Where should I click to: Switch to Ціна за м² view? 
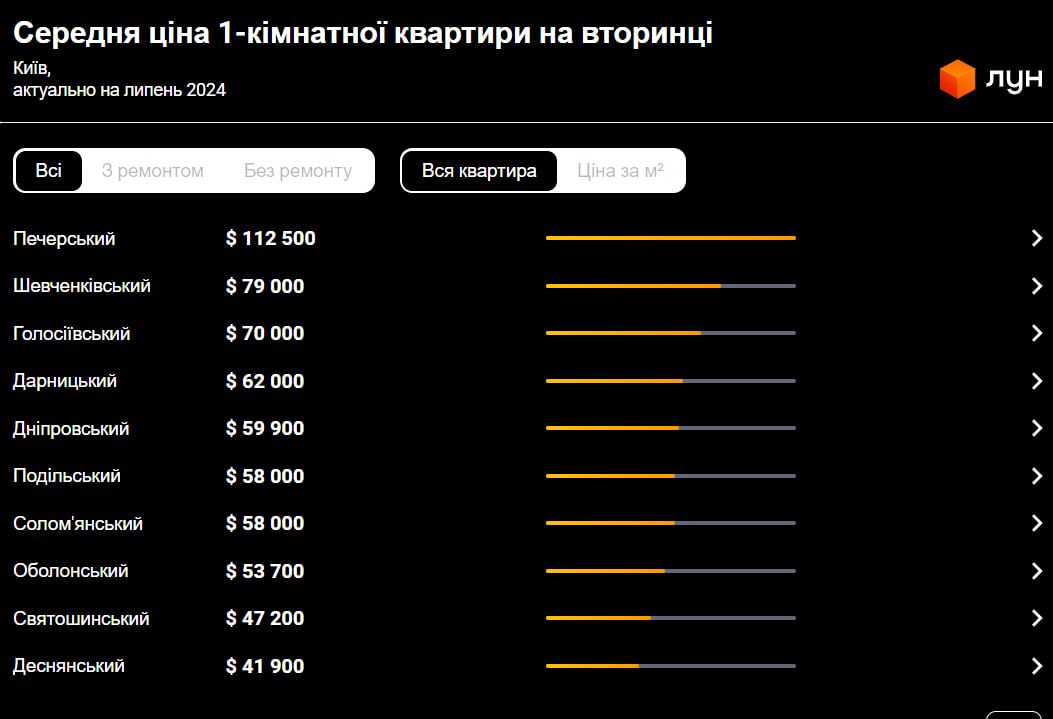(620, 170)
